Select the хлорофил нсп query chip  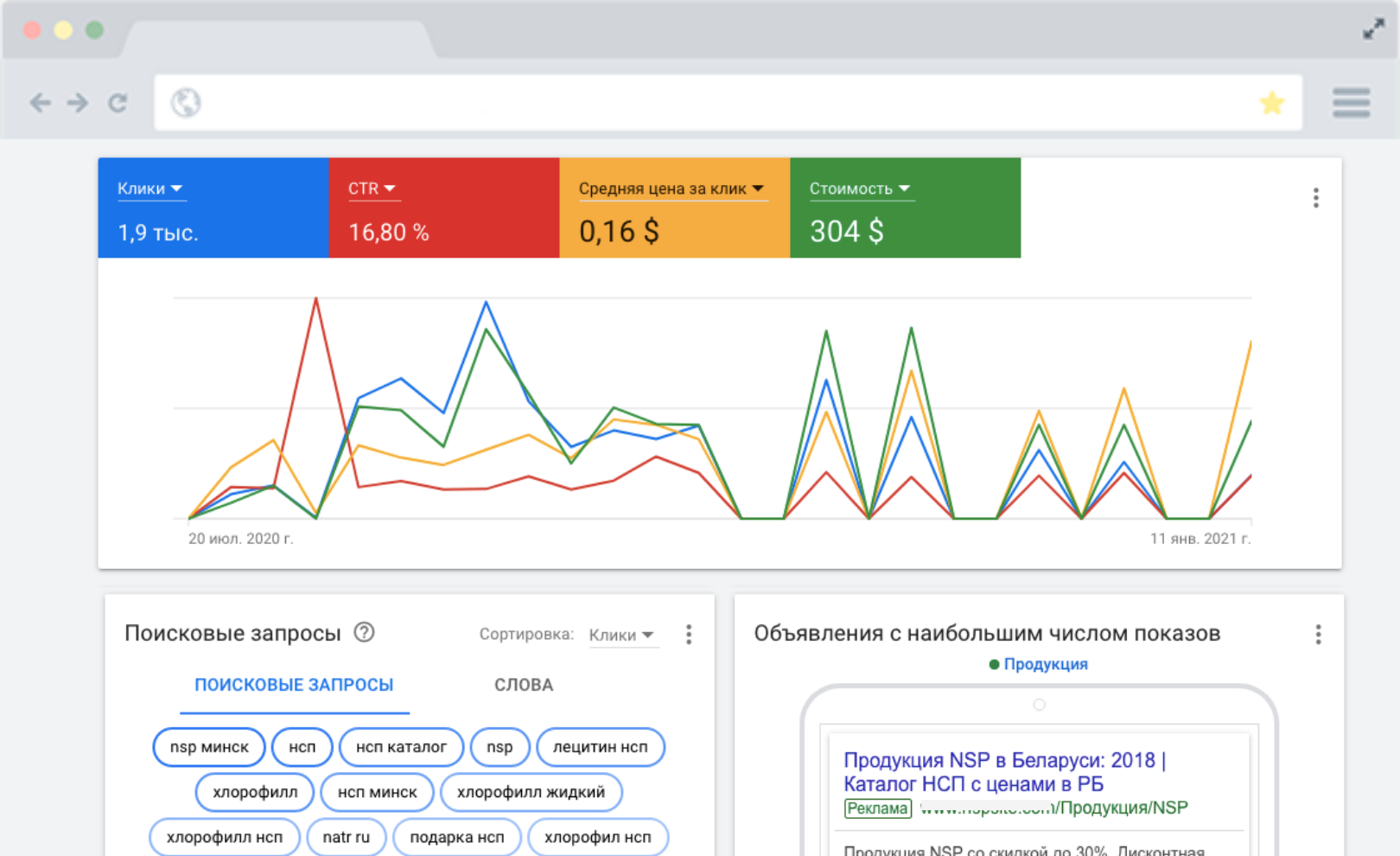(598, 837)
